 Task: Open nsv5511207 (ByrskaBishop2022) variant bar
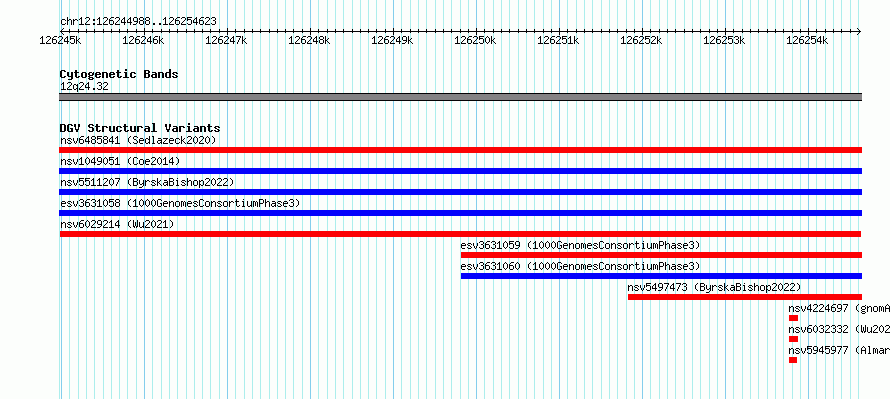point(460,192)
